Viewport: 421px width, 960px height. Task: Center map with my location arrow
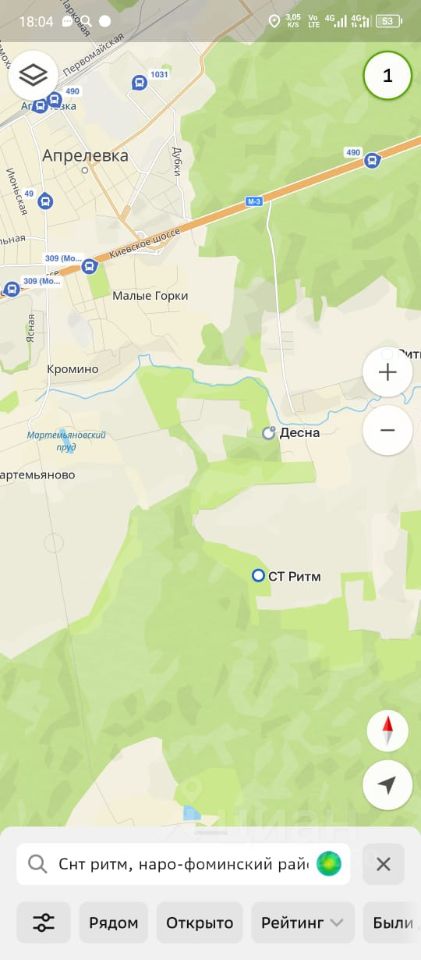point(387,785)
